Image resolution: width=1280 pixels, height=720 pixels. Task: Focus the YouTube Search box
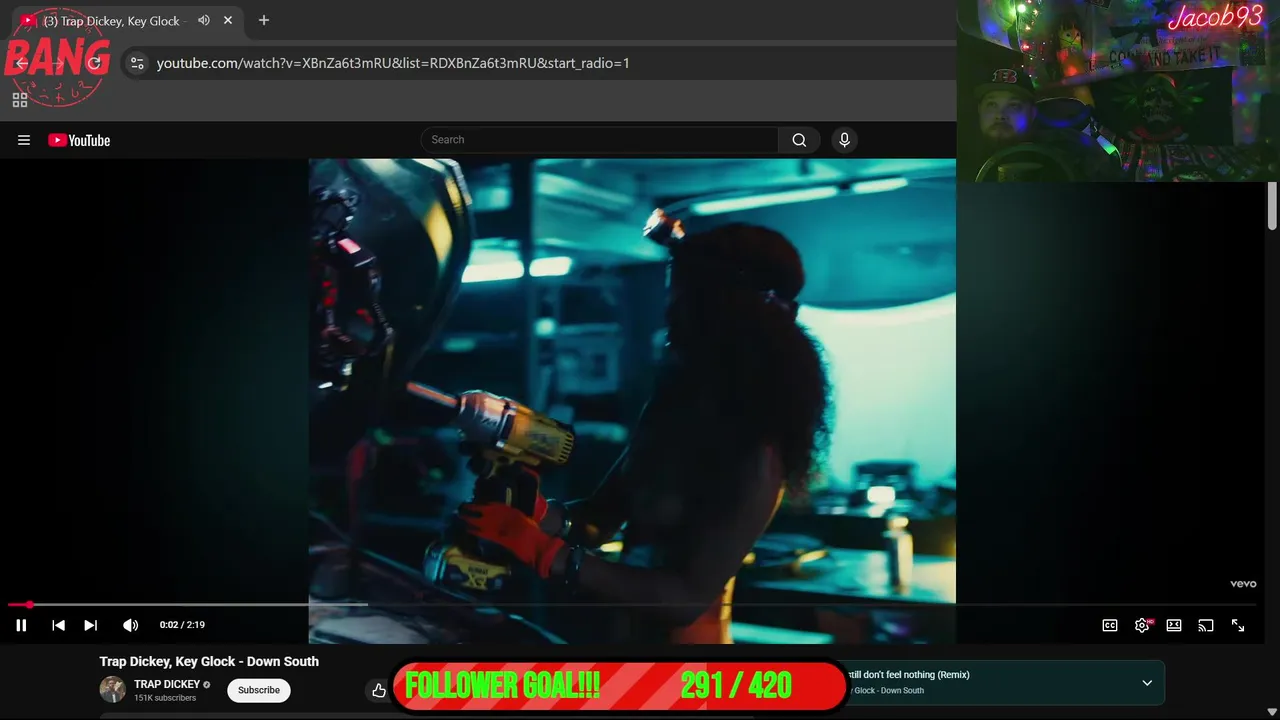[x=599, y=140]
